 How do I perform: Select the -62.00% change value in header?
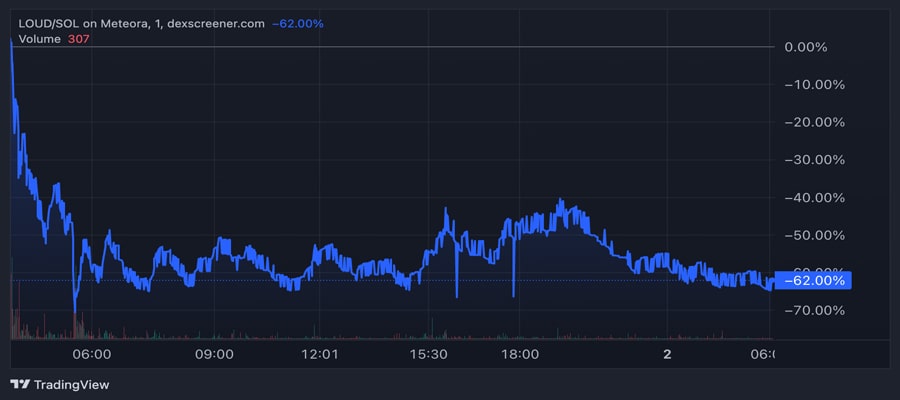coord(297,24)
